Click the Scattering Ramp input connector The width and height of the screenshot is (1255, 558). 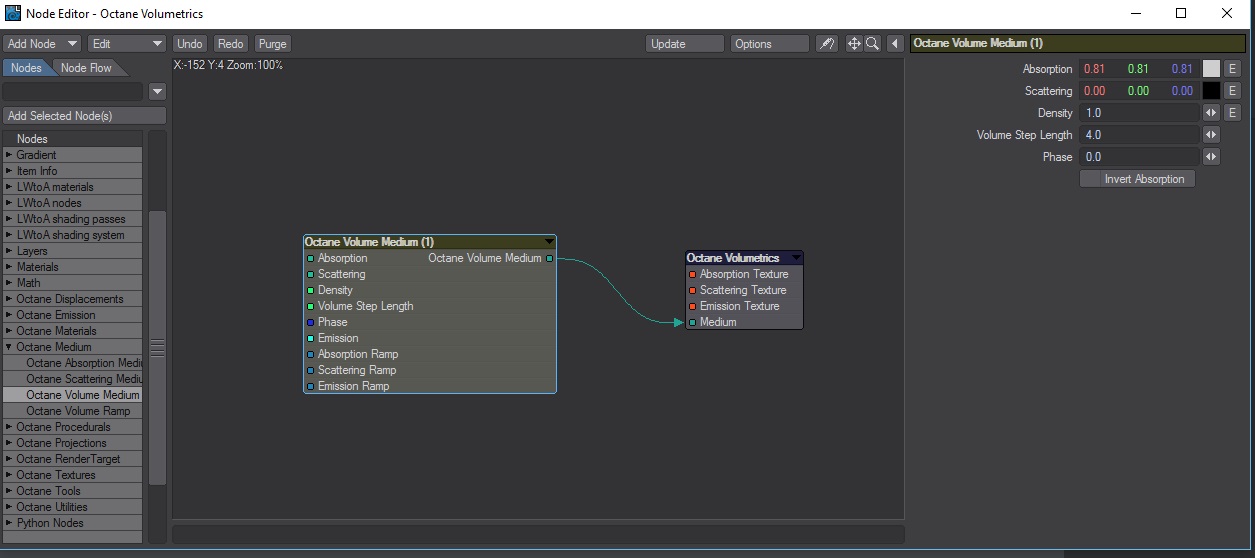(x=311, y=370)
